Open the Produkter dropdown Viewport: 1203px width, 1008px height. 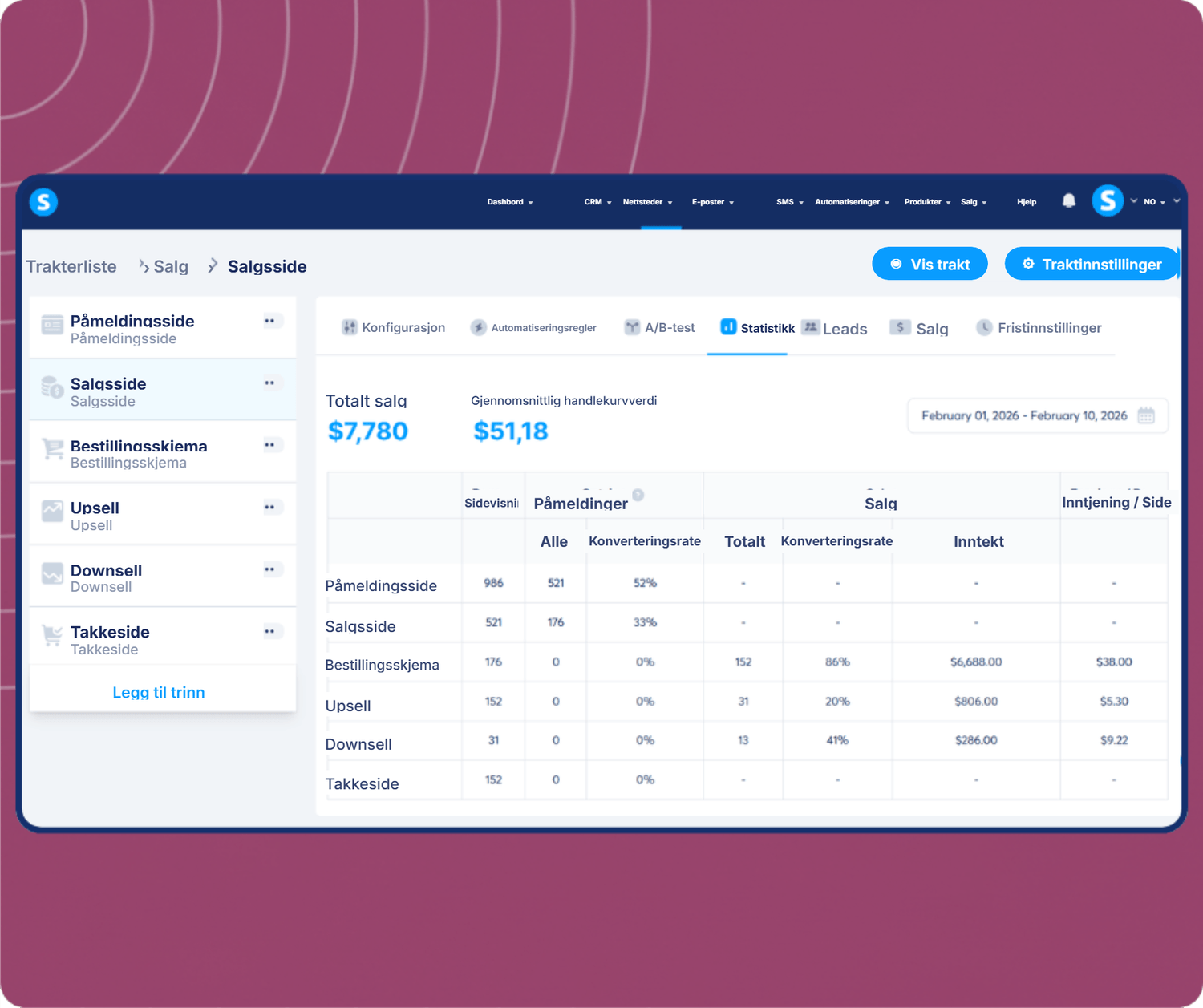[927, 202]
